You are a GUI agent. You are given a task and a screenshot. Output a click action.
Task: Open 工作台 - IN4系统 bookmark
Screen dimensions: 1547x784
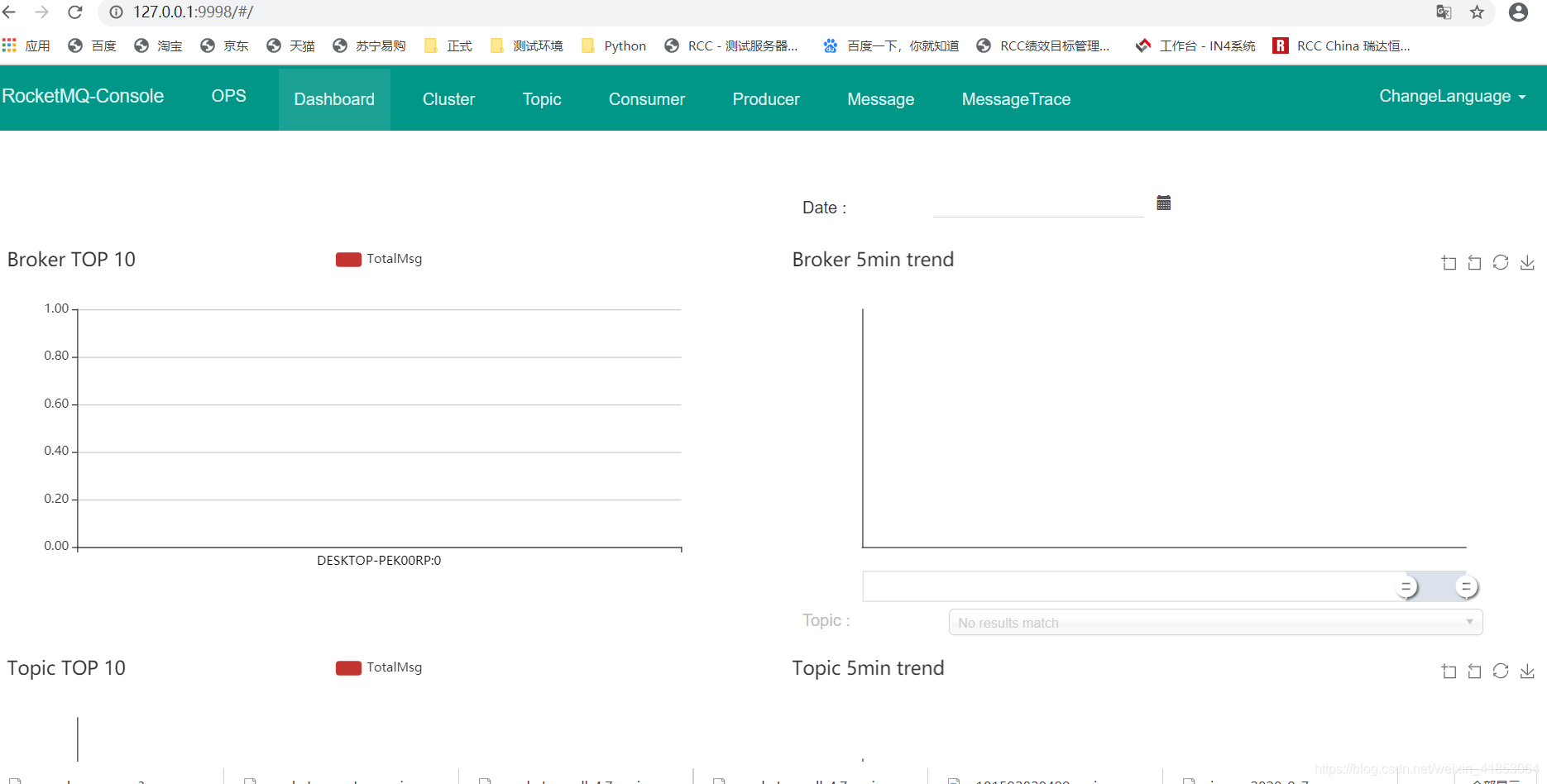[1195, 45]
